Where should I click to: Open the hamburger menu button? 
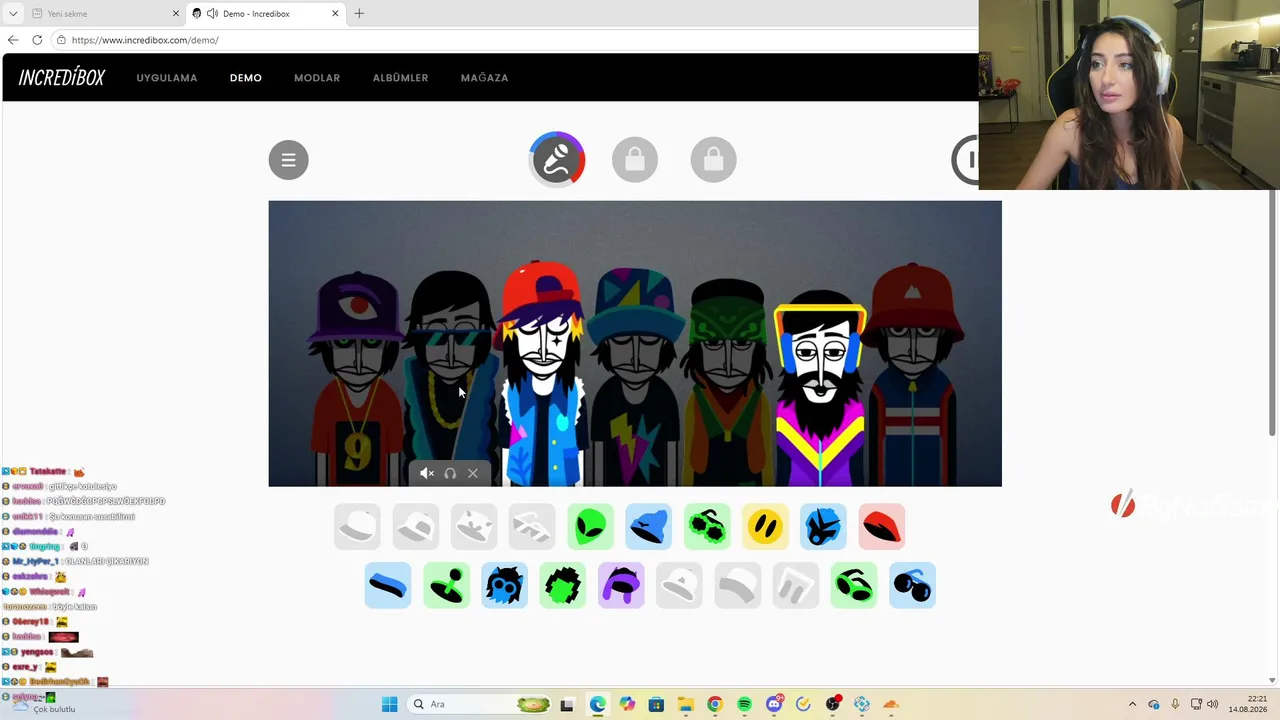pyautogui.click(x=289, y=160)
